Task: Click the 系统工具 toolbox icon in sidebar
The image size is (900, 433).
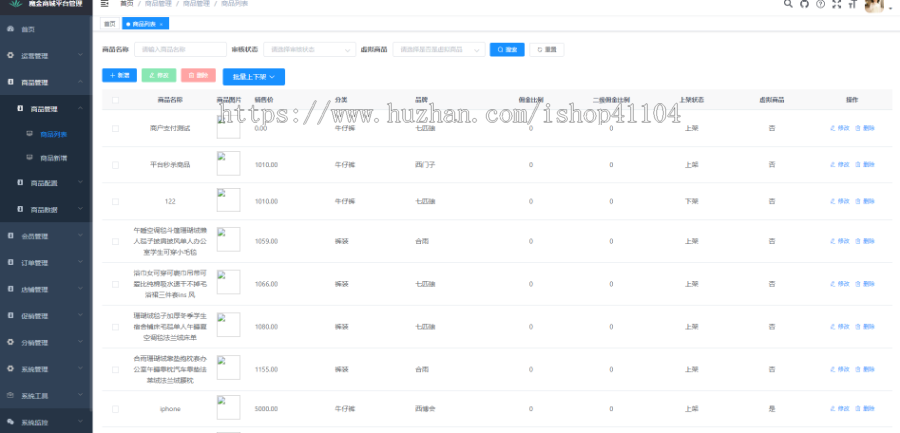Action: point(10,395)
